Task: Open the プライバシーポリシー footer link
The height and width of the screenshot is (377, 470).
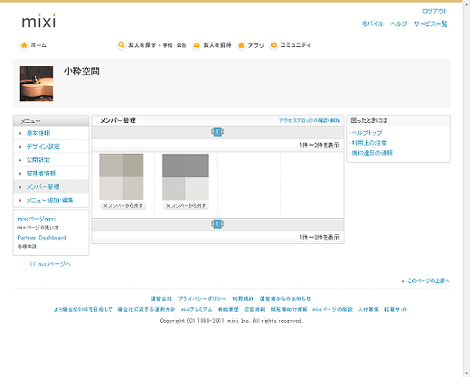Action: (202, 299)
